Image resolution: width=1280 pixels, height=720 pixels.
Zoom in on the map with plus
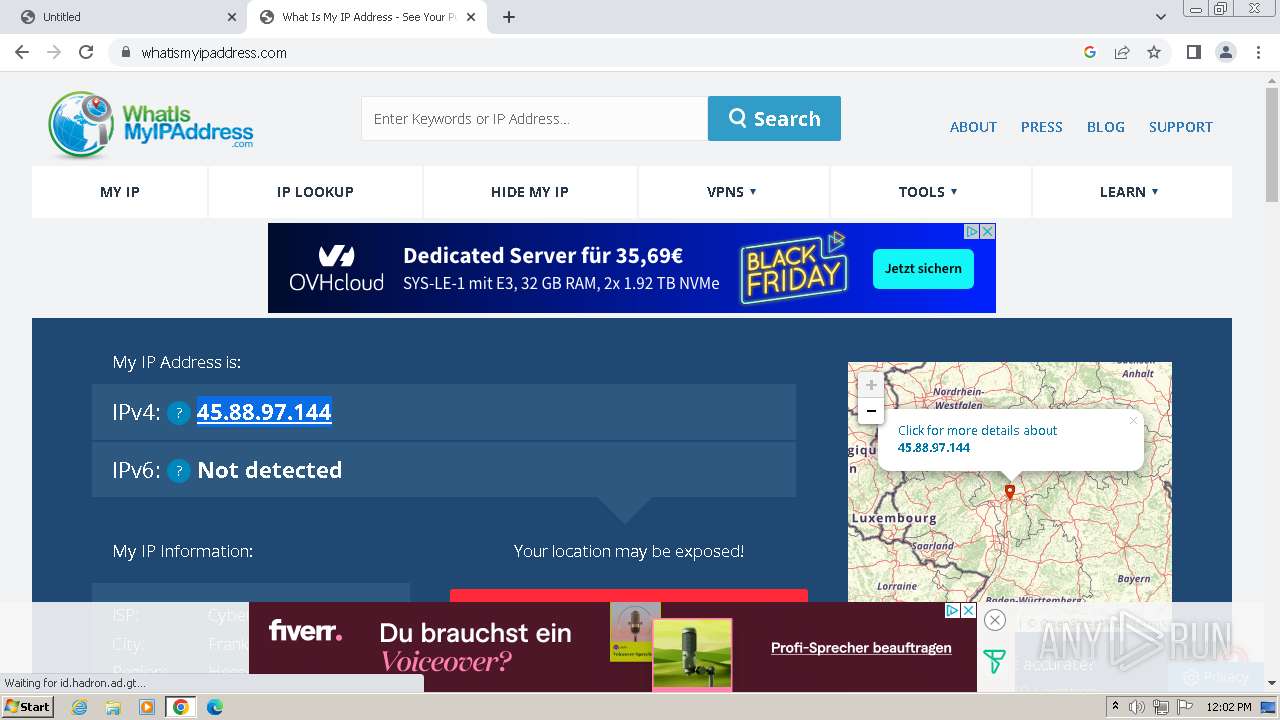(871, 385)
